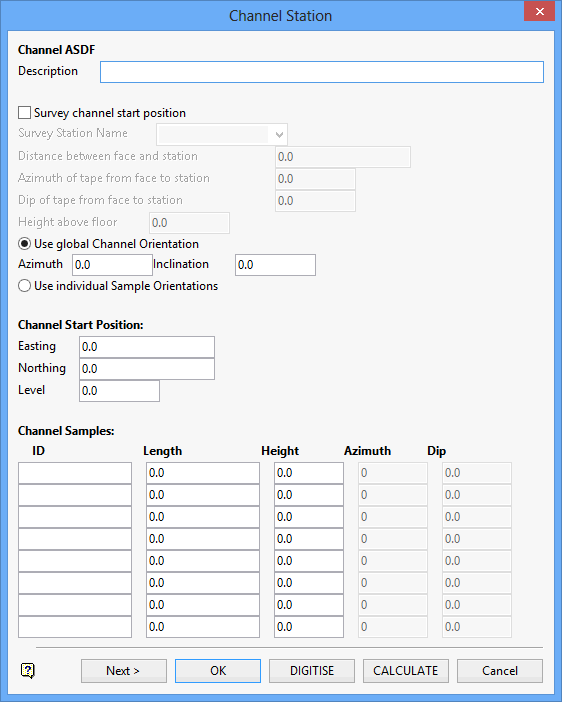Select Use individual Sample Orientations option
Viewport: 562px width, 702px height.
(25, 286)
